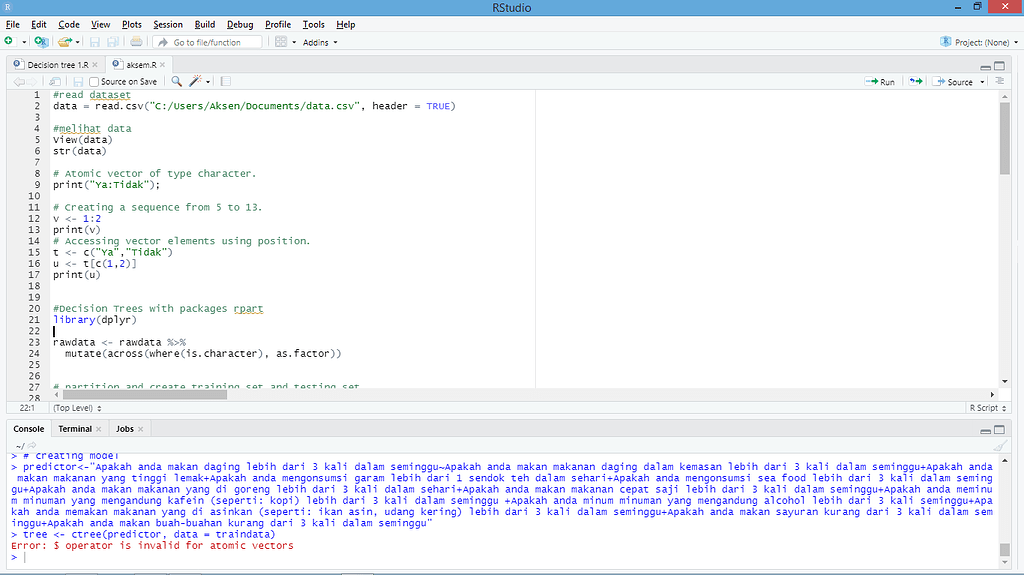The height and width of the screenshot is (575, 1024).
Task: Enable the Source on Save checkbox
Action: 94,82
